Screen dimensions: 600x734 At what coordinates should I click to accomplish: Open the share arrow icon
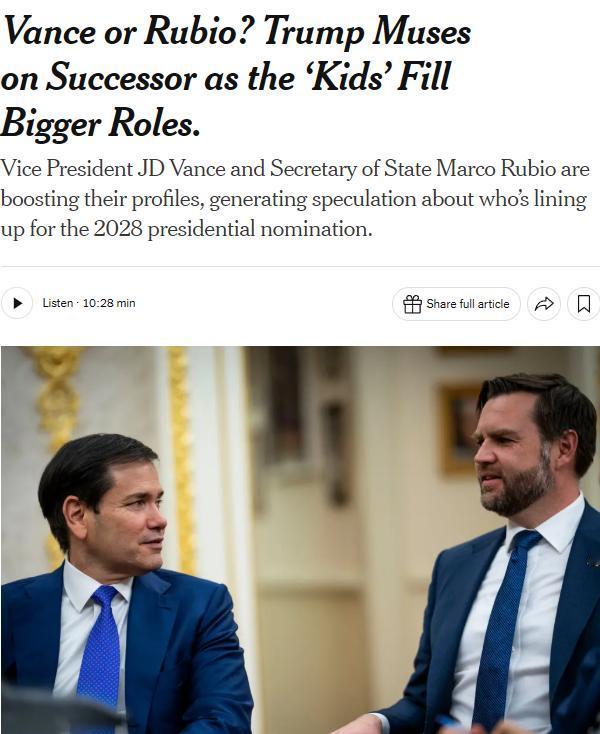544,304
